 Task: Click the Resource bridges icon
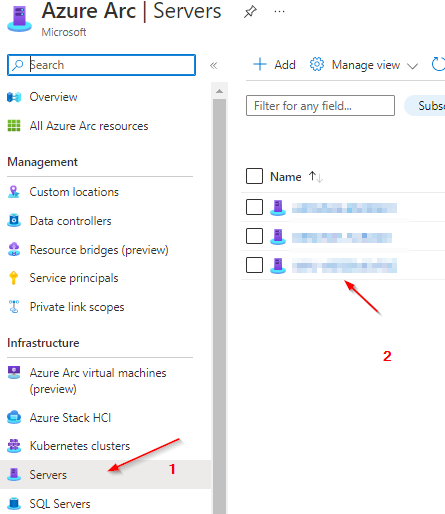point(14,249)
